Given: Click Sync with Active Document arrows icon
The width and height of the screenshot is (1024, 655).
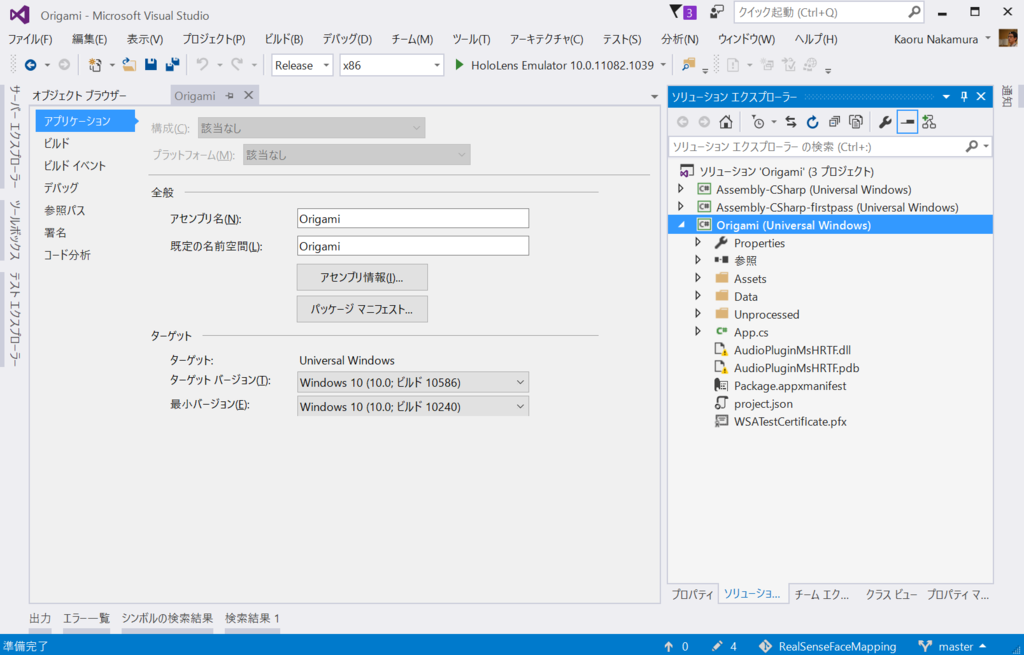Looking at the screenshot, I should [x=791, y=122].
